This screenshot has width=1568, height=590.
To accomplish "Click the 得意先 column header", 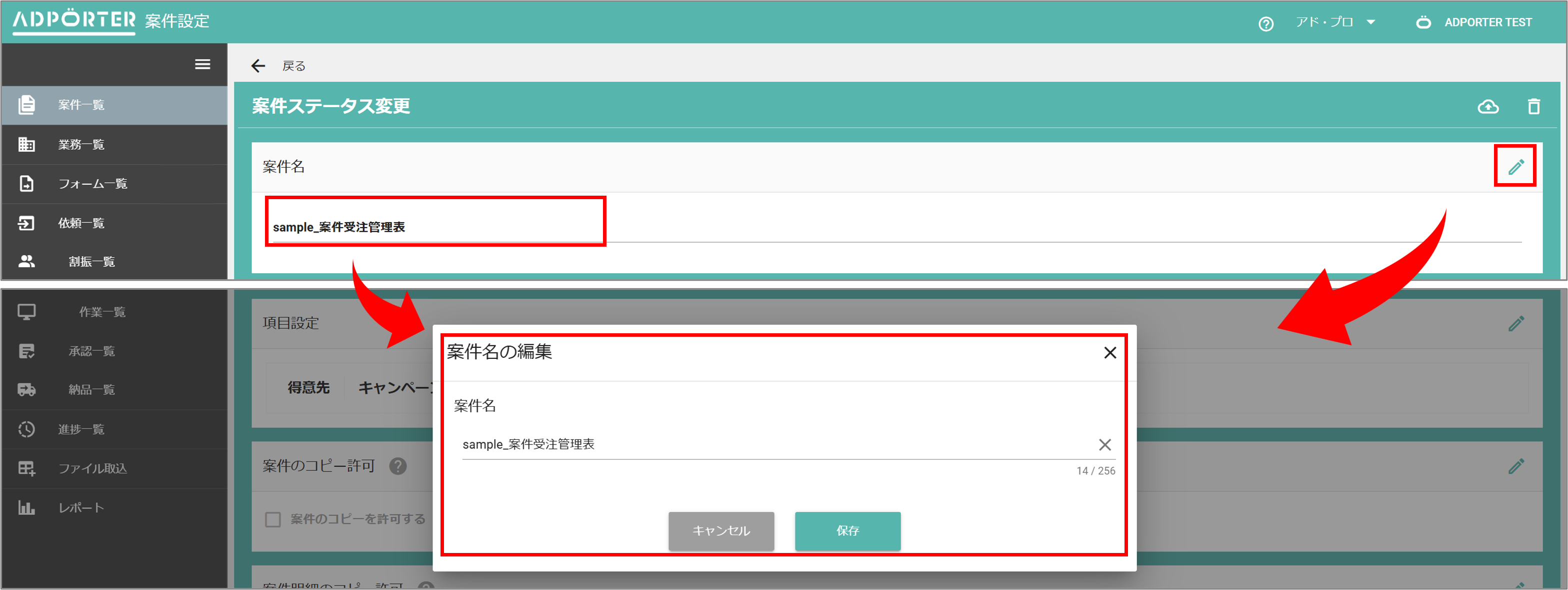I will [308, 388].
